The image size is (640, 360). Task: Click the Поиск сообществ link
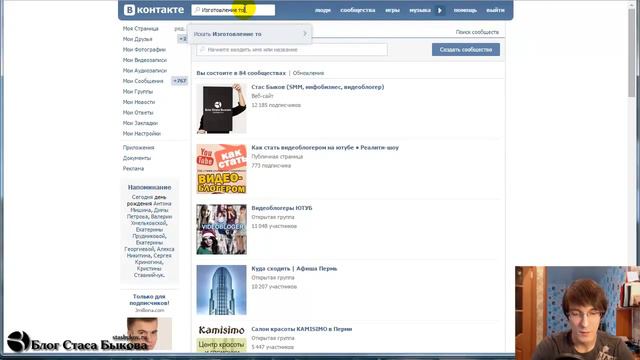click(x=477, y=32)
